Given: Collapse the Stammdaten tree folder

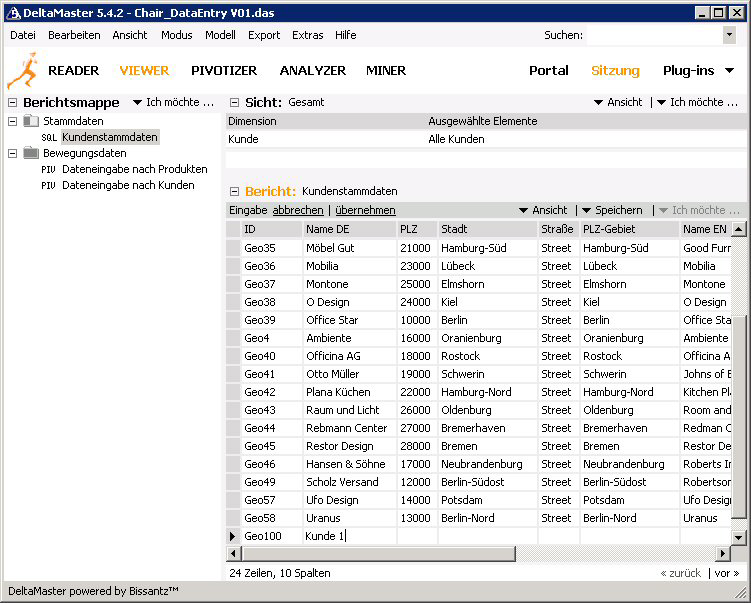Looking at the screenshot, I should [x=13, y=121].
